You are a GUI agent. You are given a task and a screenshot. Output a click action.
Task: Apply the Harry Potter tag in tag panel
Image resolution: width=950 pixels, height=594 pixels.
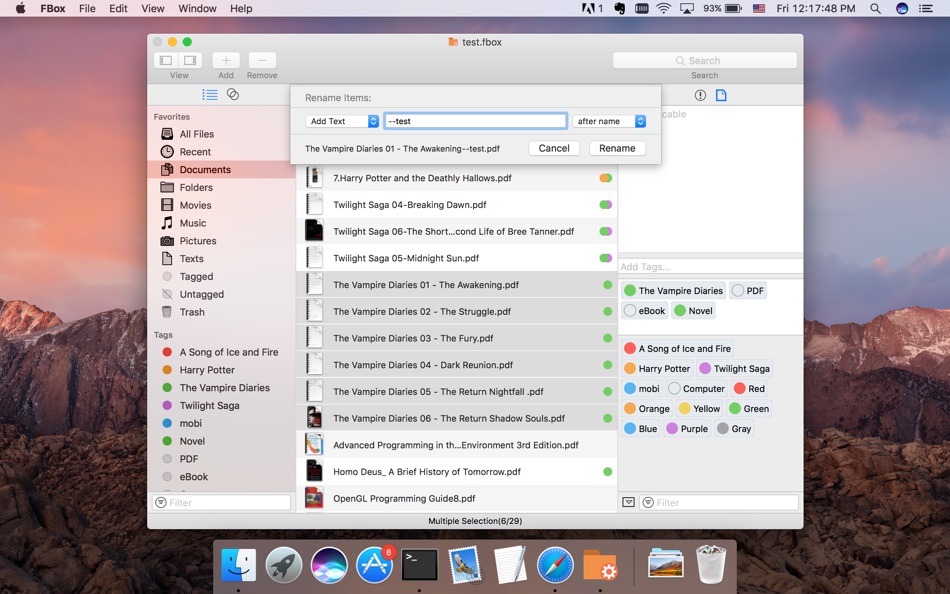click(657, 369)
